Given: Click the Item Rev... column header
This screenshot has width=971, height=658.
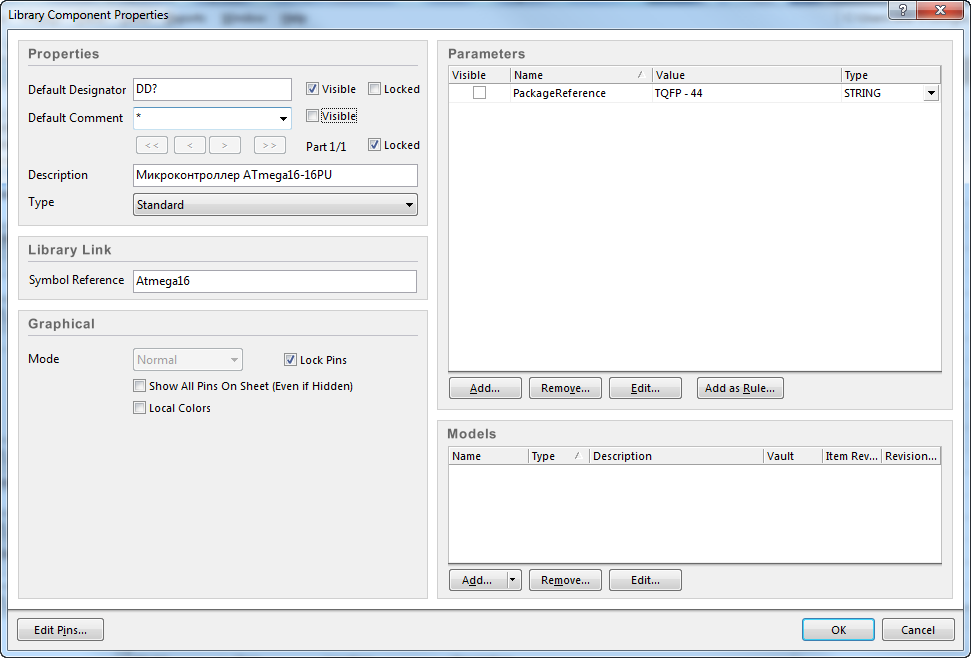Looking at the screenshot, I should [x=851, y=456].
